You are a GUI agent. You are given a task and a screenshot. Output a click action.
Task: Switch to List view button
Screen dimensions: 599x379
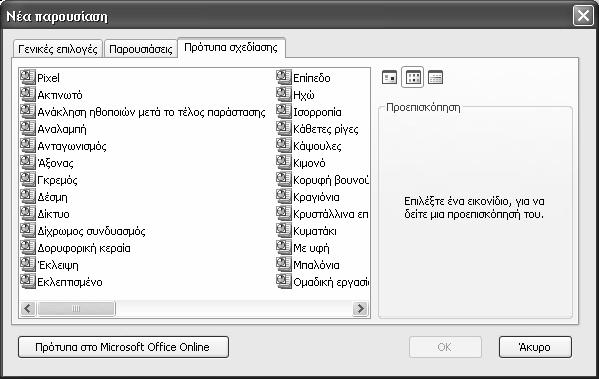click(413, 78)
